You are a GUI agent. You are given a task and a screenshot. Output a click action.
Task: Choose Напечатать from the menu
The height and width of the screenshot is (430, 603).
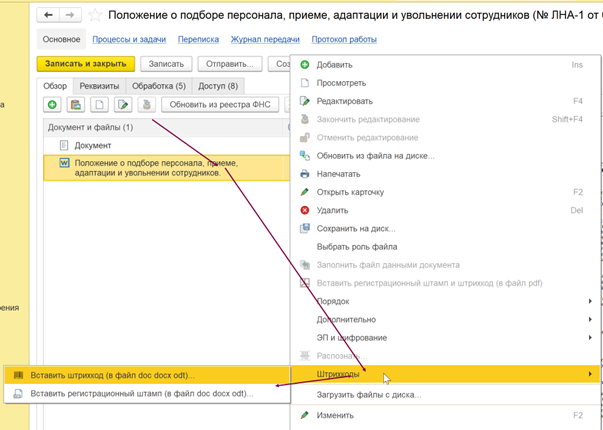click(x=446, y=174)
